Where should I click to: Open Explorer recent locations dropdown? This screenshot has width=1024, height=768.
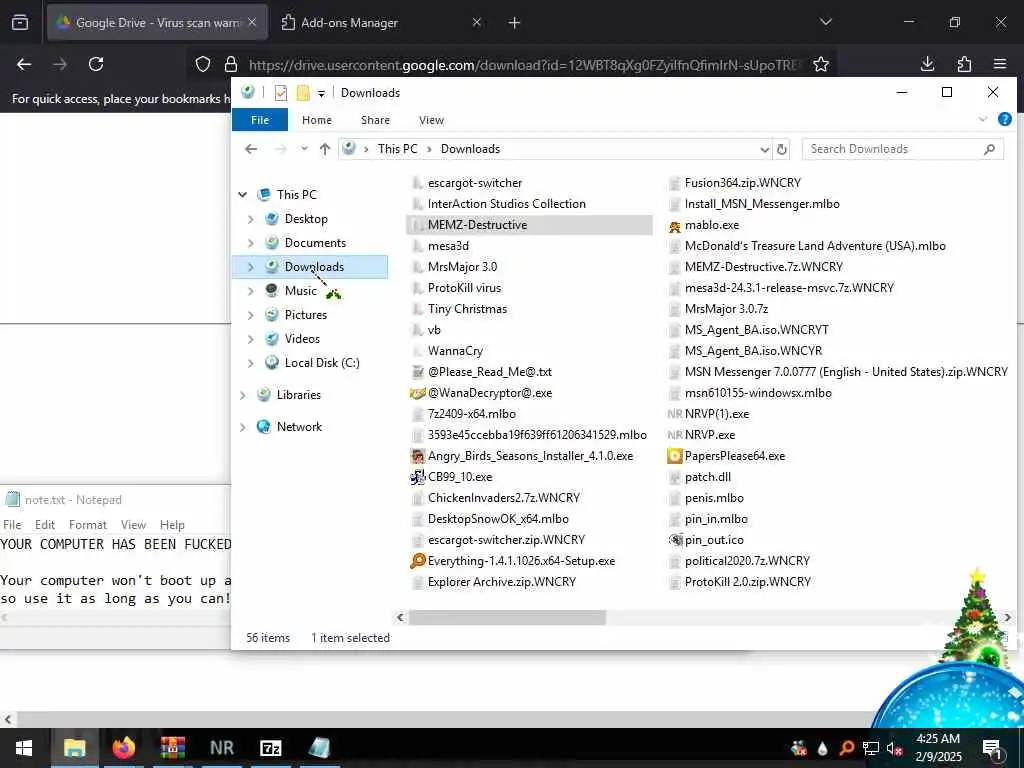pyautogui.click(x=304, y=149)
